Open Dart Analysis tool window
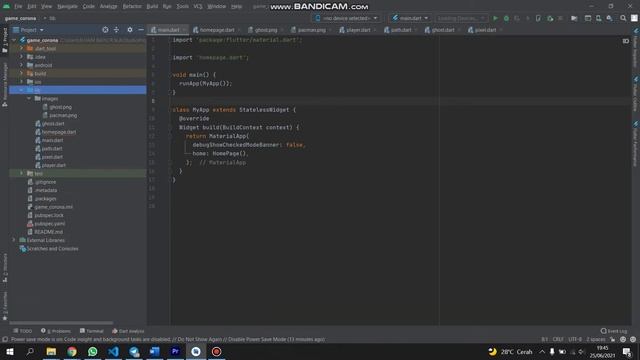Viewport: 640px width, 360px height. tap(128, 331)
